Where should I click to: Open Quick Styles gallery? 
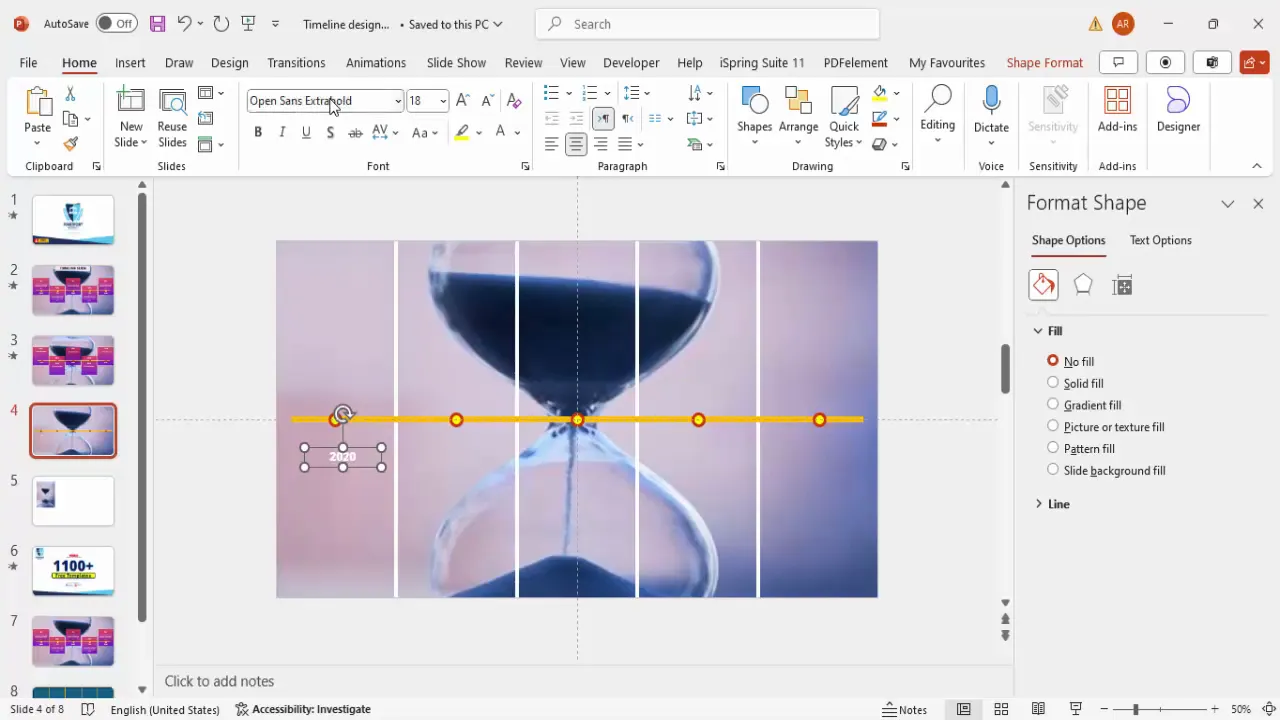[844, 117]
